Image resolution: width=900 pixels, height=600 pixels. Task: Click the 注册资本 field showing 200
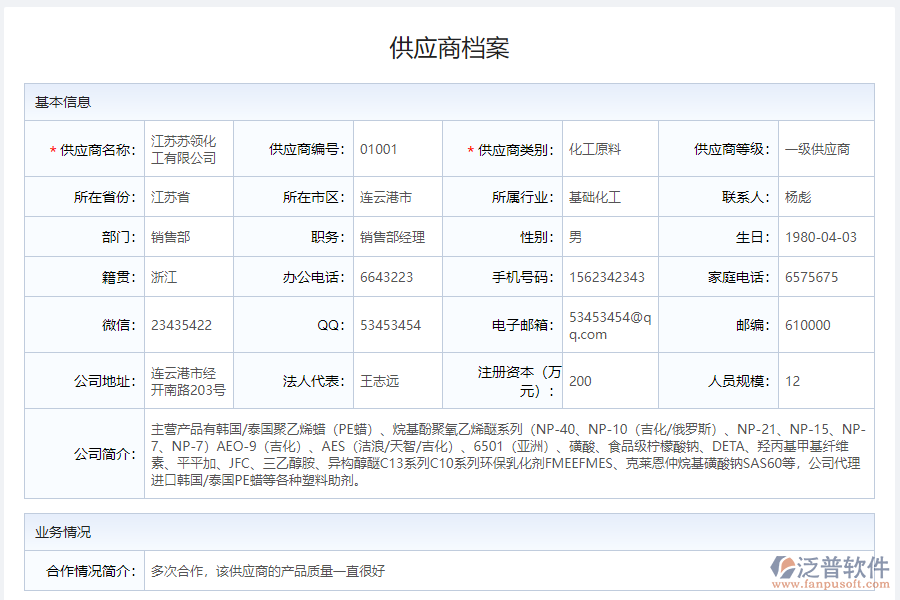point(611,380)
